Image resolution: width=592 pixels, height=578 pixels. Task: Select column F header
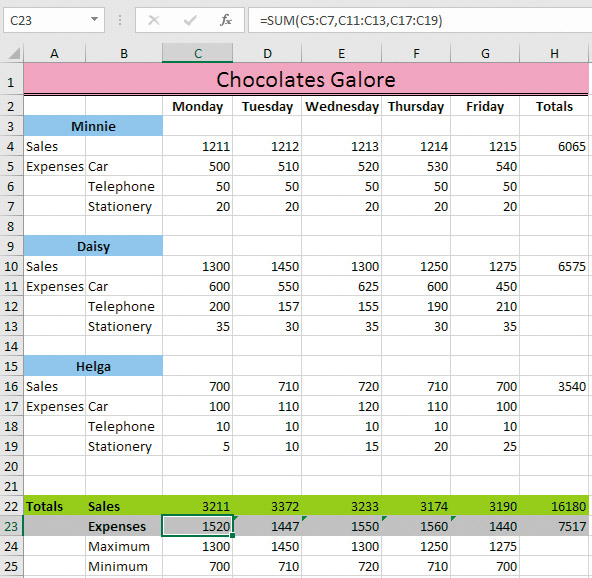(x=416, y=53)
